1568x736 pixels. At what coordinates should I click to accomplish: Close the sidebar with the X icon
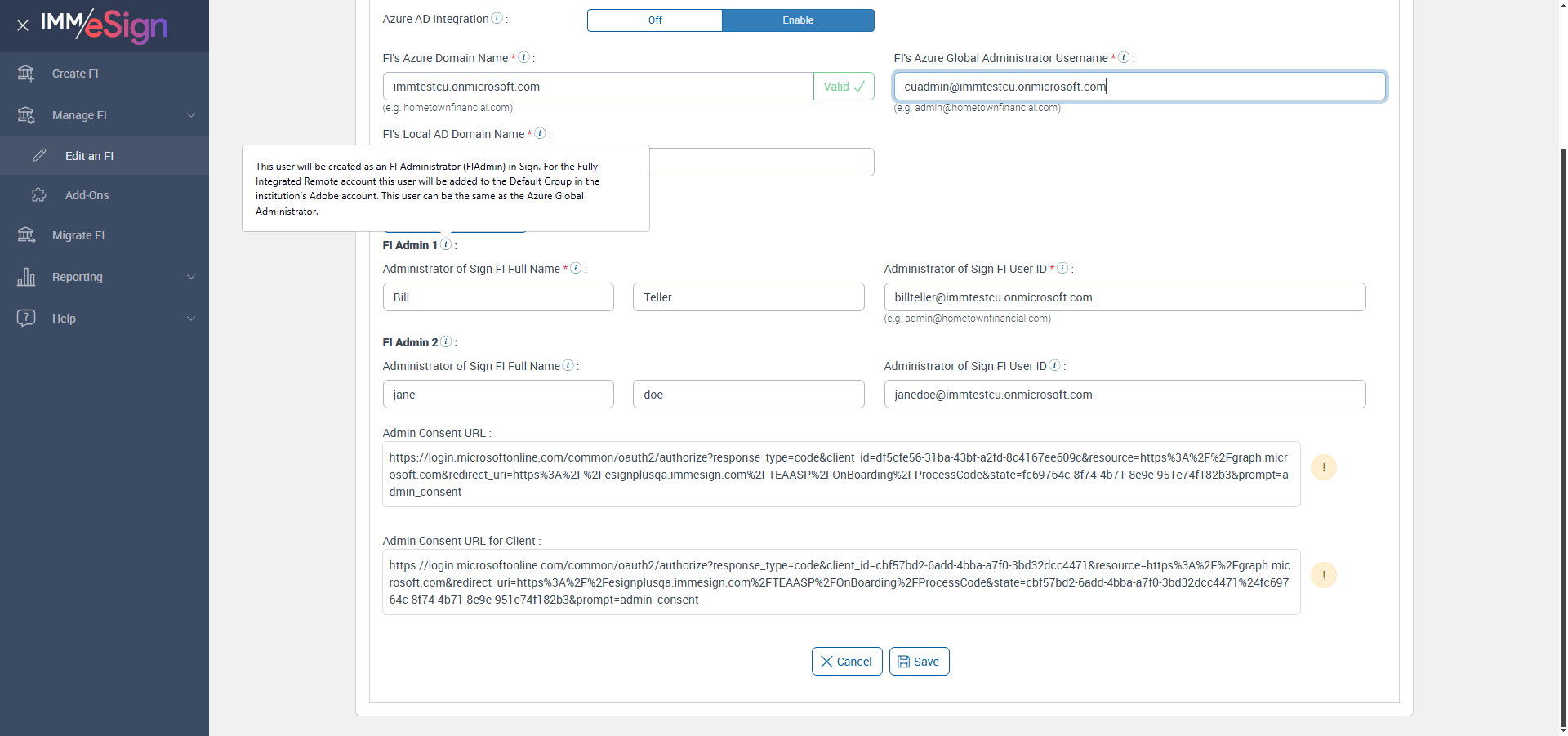pos(23,25)
